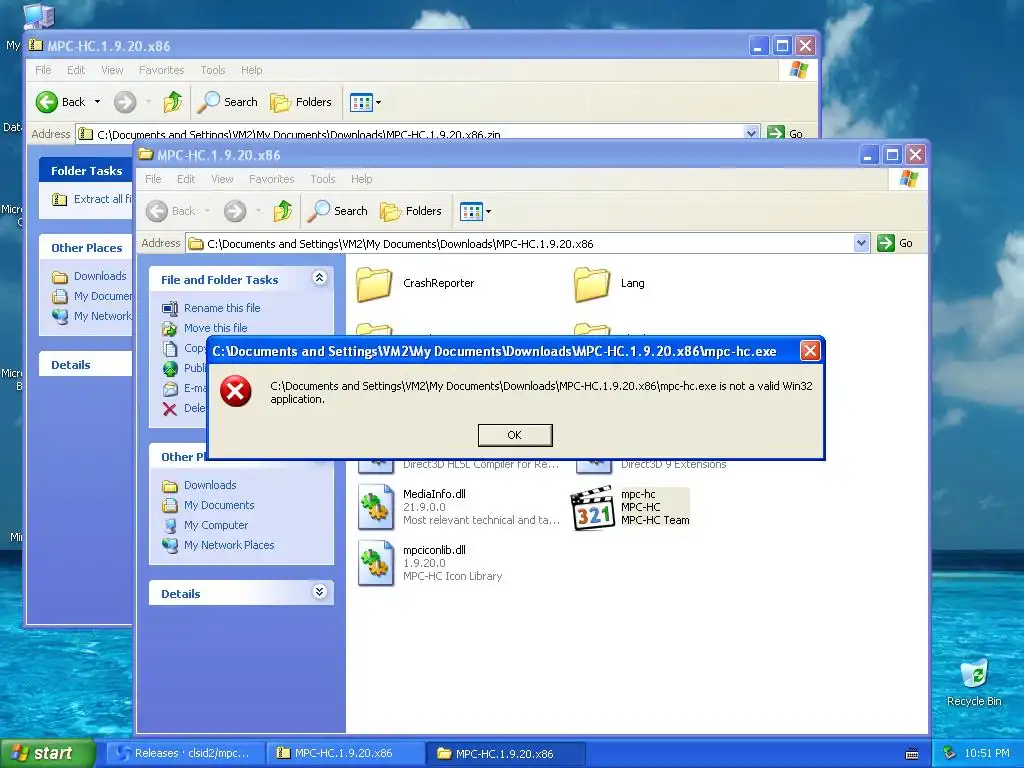Open My Computer link in Other Places
This screenshot has width=1024, height=768.
click(x=216, y=525)
